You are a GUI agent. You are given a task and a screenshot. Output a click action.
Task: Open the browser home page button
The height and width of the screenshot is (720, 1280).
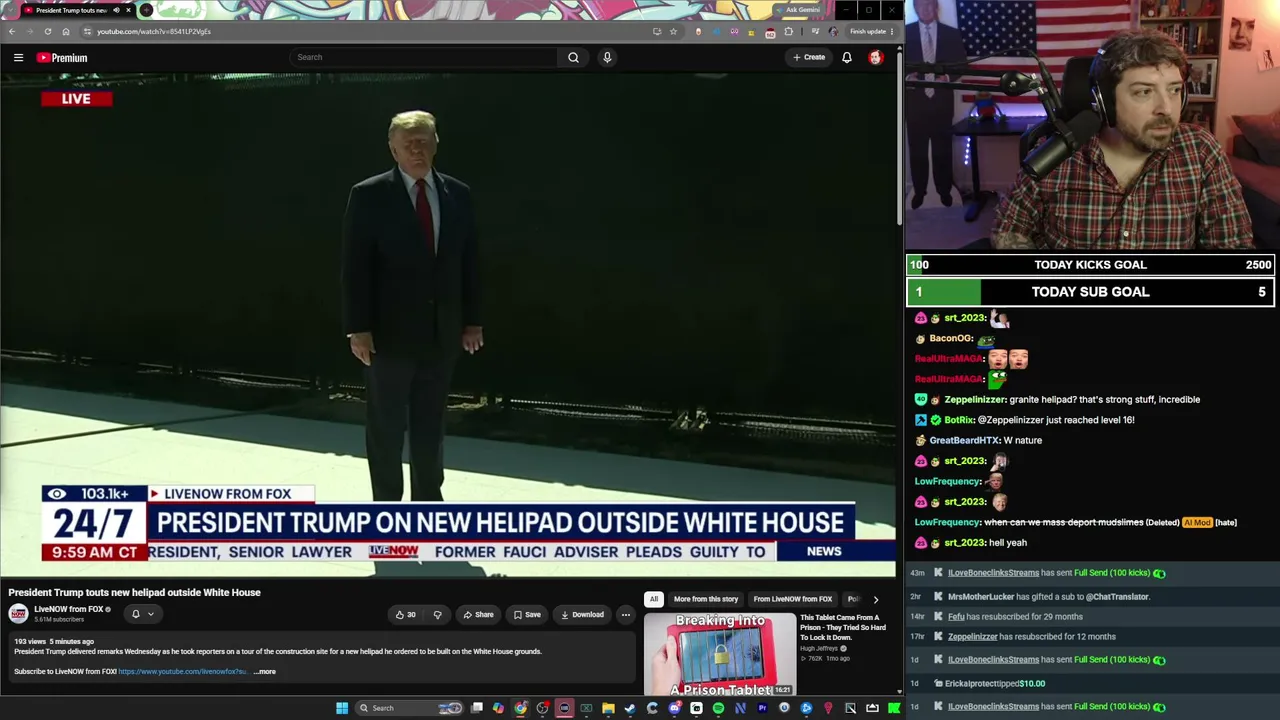coord(66,31)
